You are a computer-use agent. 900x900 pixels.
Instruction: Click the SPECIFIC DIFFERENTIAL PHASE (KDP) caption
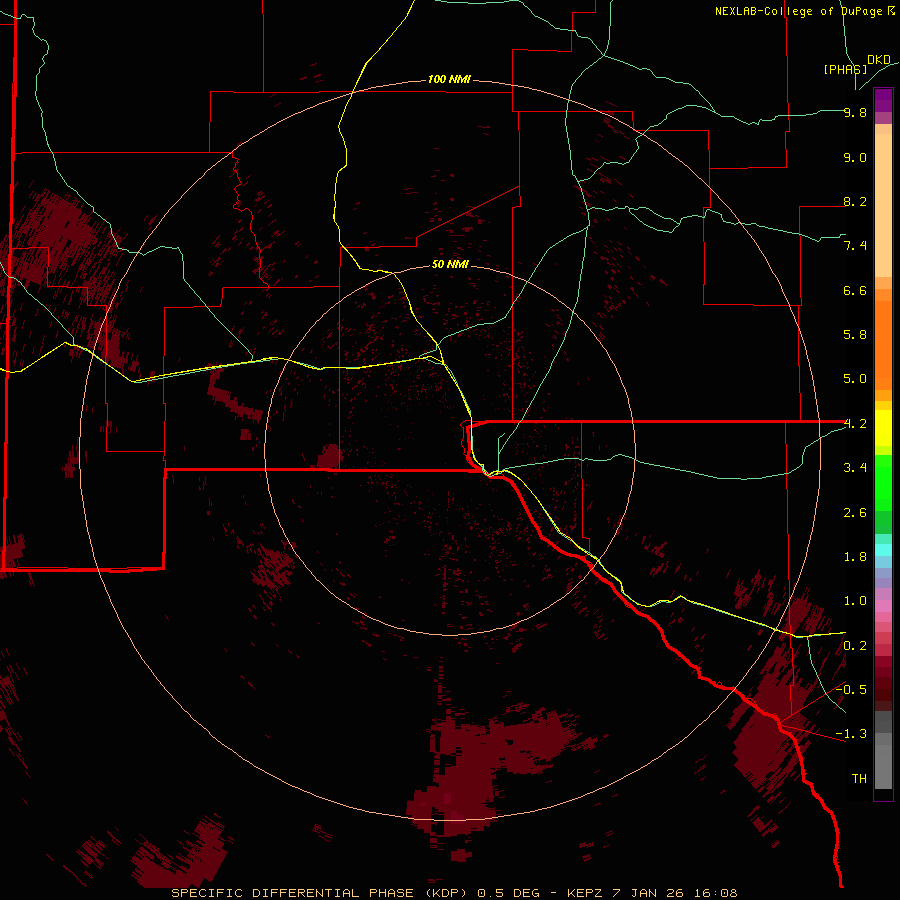click(x=320, y=893)
